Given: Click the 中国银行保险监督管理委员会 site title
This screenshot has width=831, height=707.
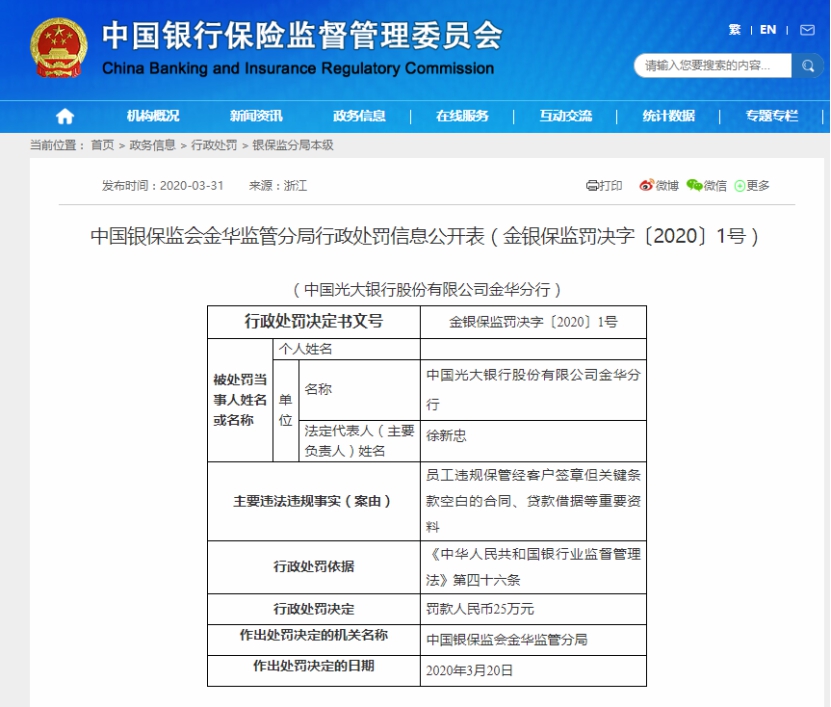Looking at the screenshot, I should click(x=302, y=36).
